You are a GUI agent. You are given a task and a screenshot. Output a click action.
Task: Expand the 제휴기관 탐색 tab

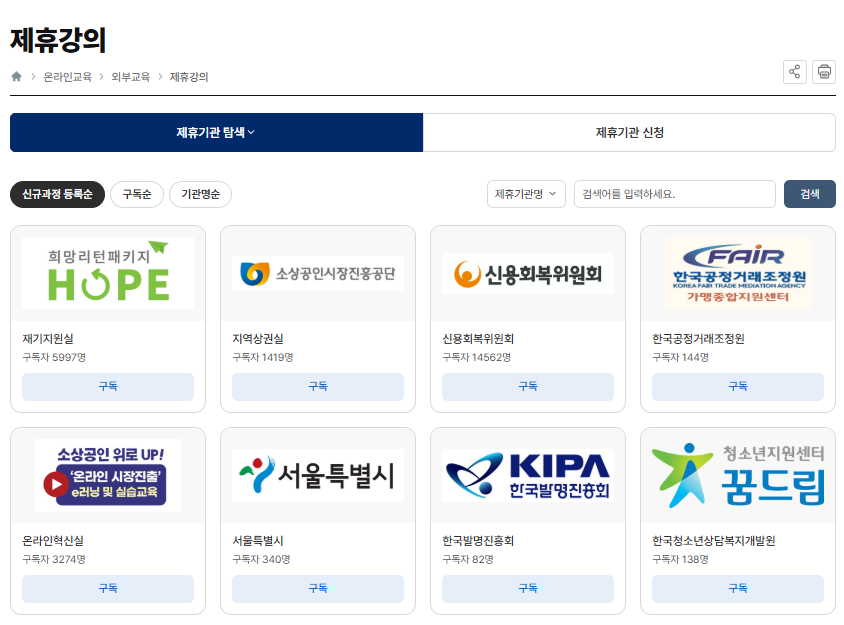pyautogui.click(x=216, y=132)
